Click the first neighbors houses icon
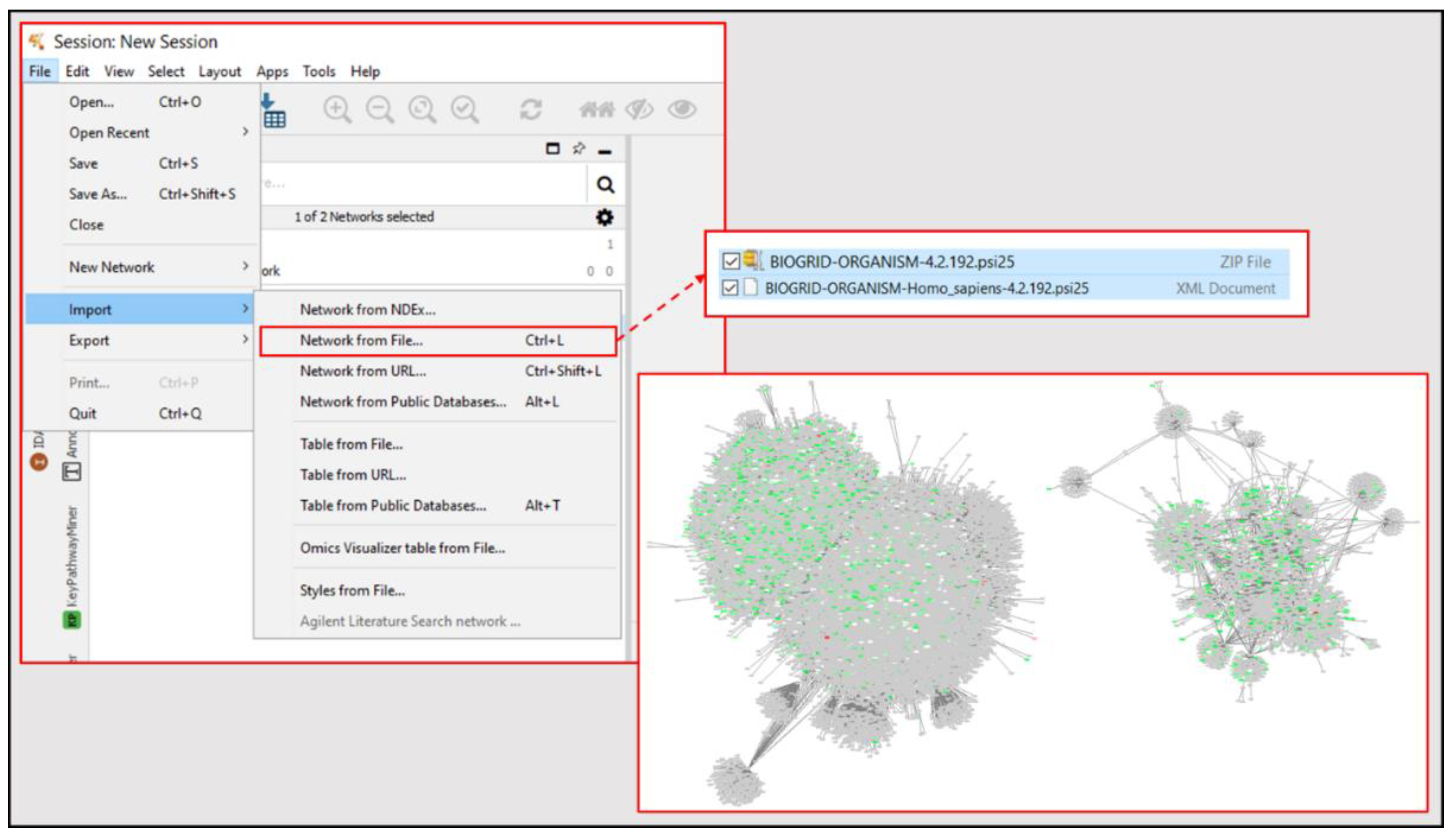Screen dimensions: 1456x839 click(x=596, y=109)
